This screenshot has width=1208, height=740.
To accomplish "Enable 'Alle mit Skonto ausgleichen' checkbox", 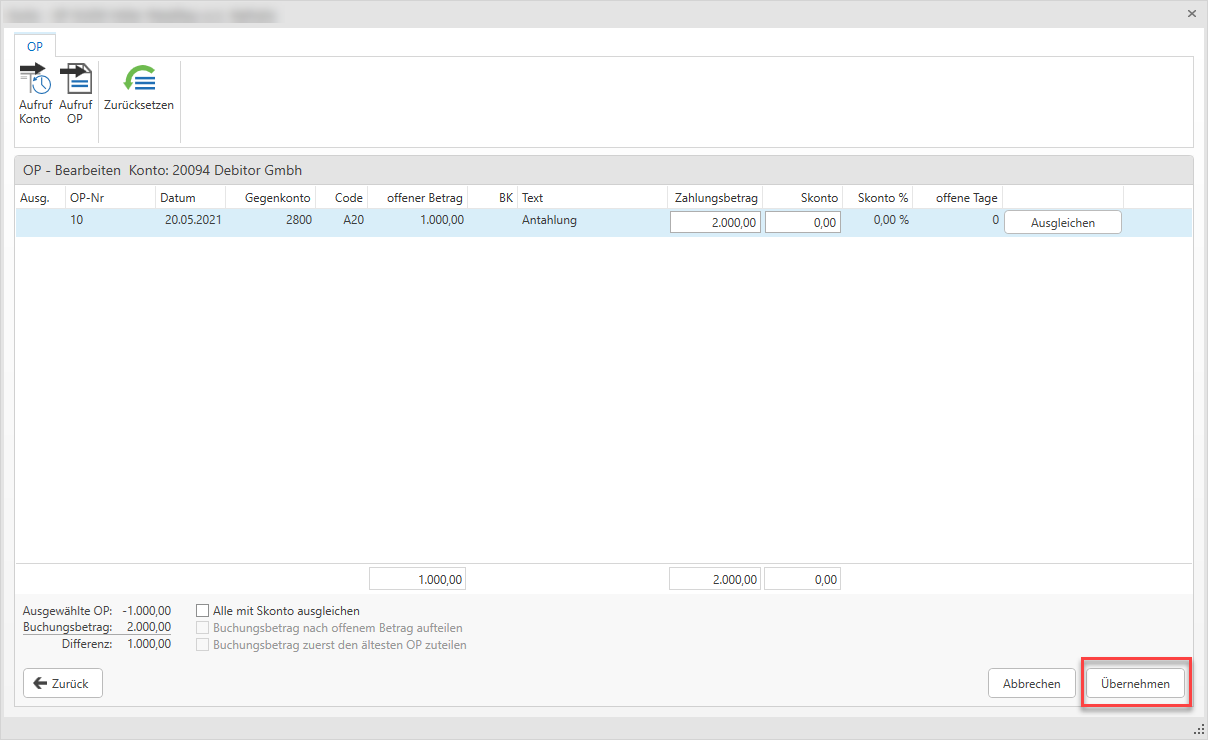I will tap(203, 611).
